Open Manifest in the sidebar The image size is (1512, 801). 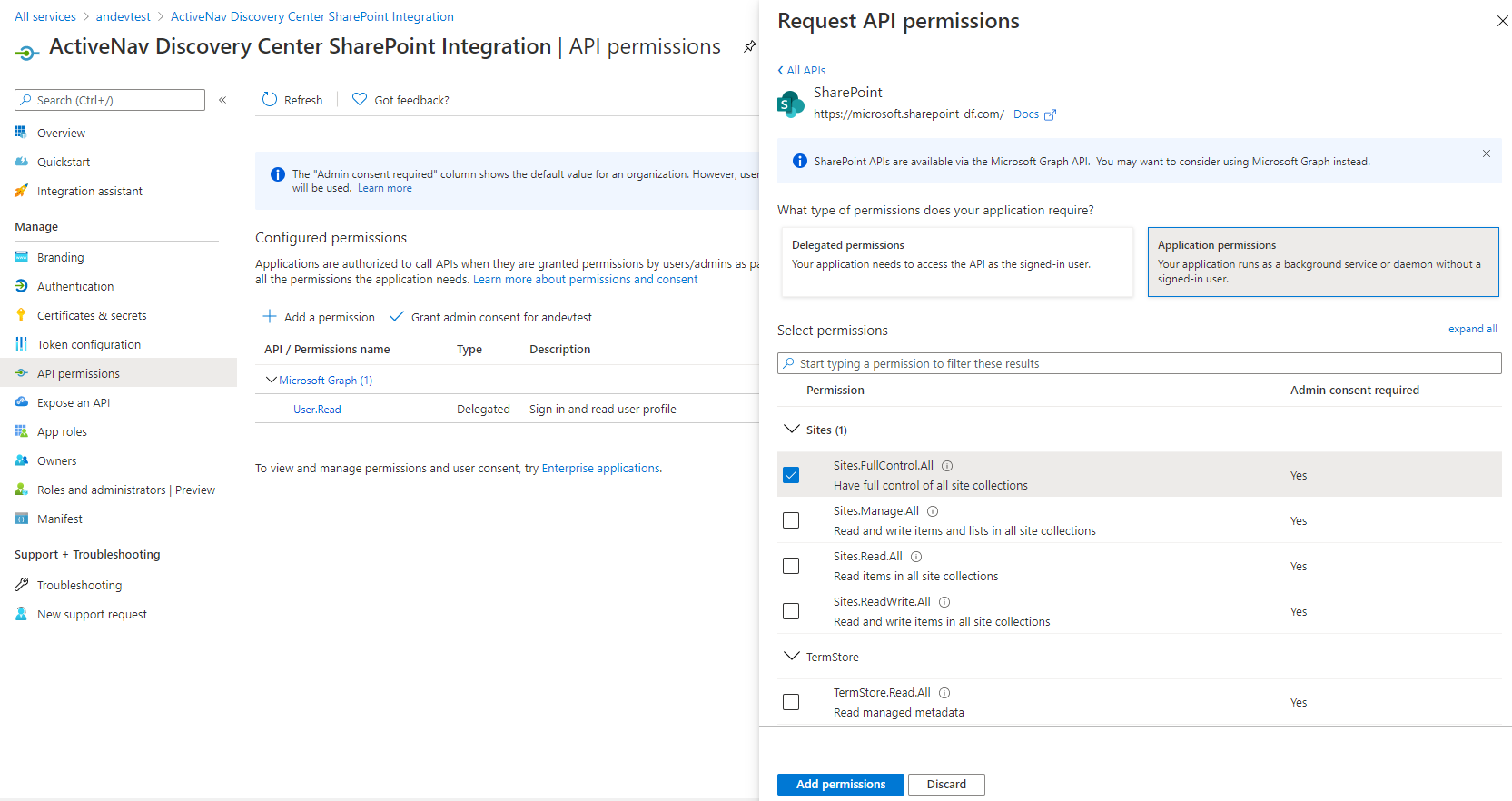pos(60,519)
